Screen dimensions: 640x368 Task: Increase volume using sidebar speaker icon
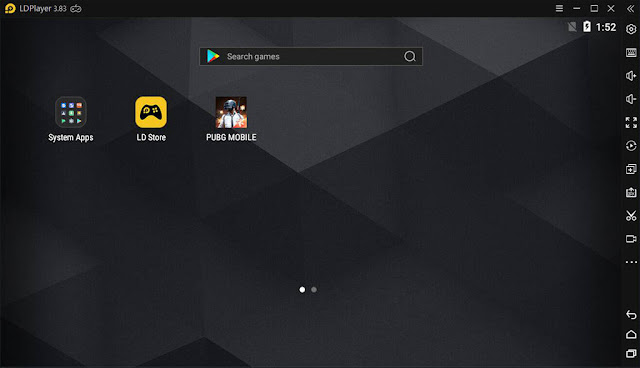click(x=631, y=76)
